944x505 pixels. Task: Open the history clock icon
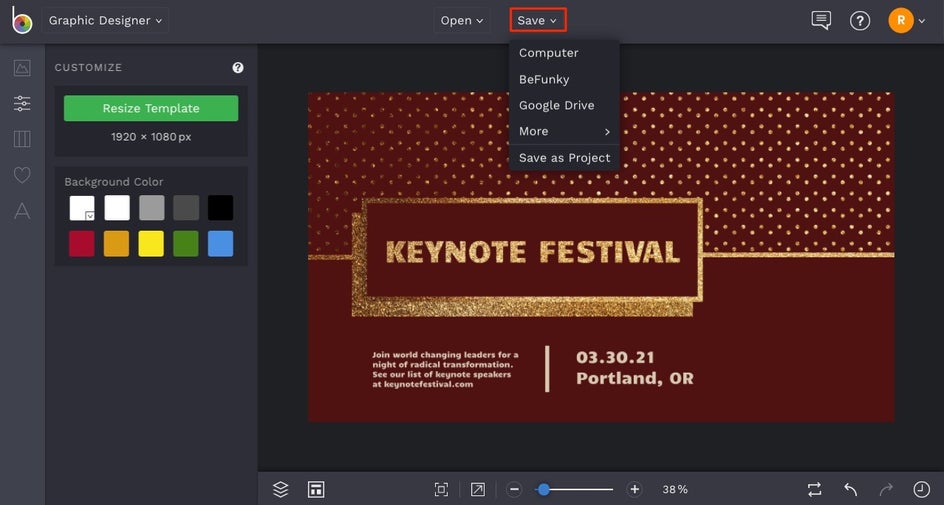pyautogui.click(x=921, y=489)
